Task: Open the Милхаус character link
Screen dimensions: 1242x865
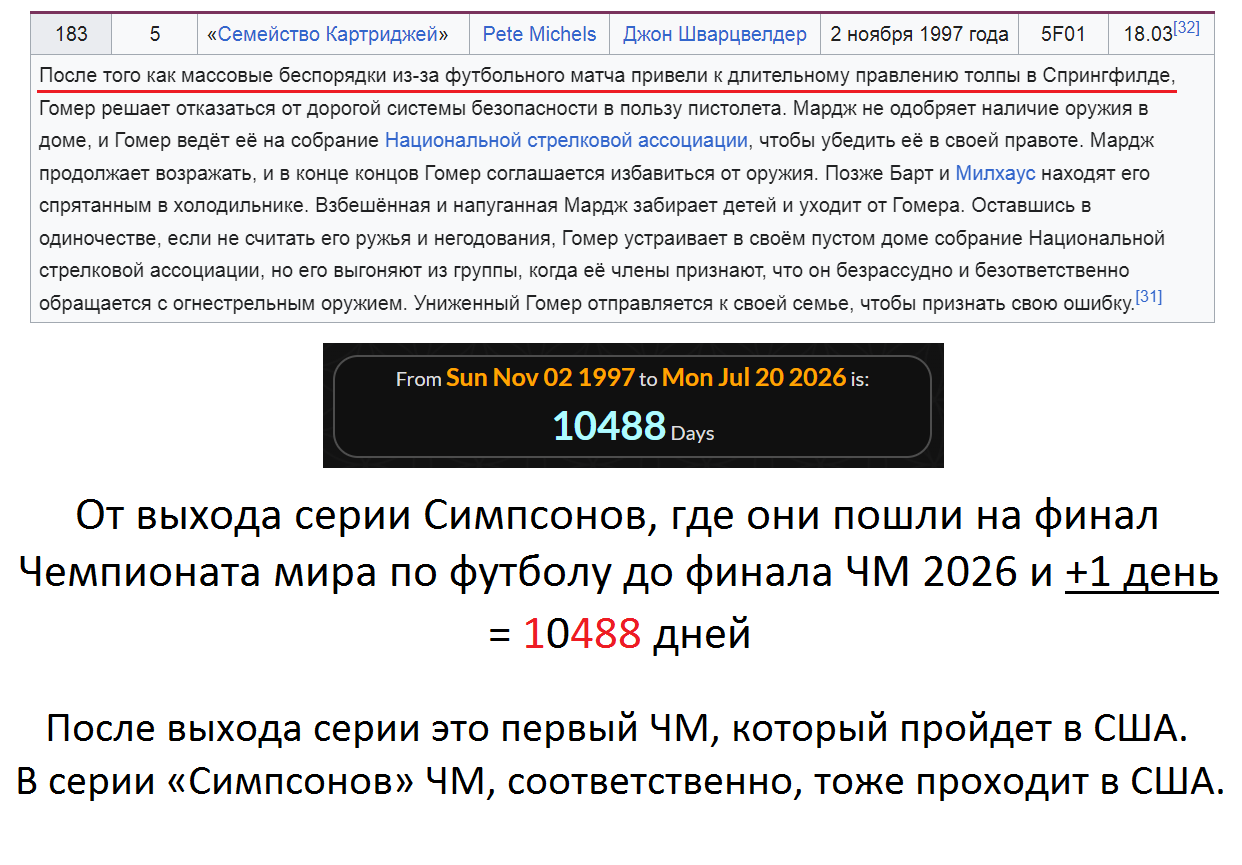Action: pyautogui.click(x=997, y=173)
